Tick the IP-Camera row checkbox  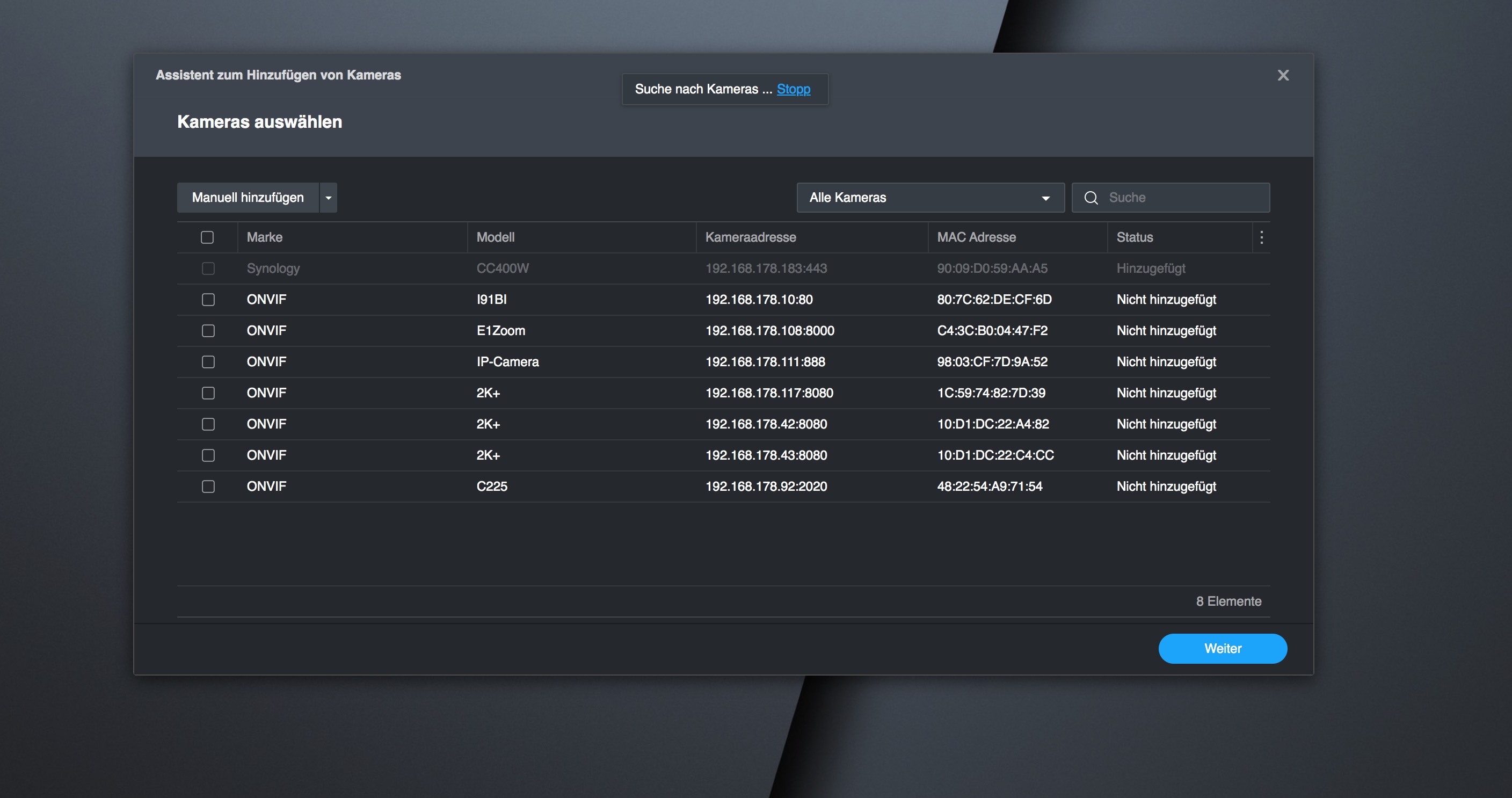coord(208,362)
